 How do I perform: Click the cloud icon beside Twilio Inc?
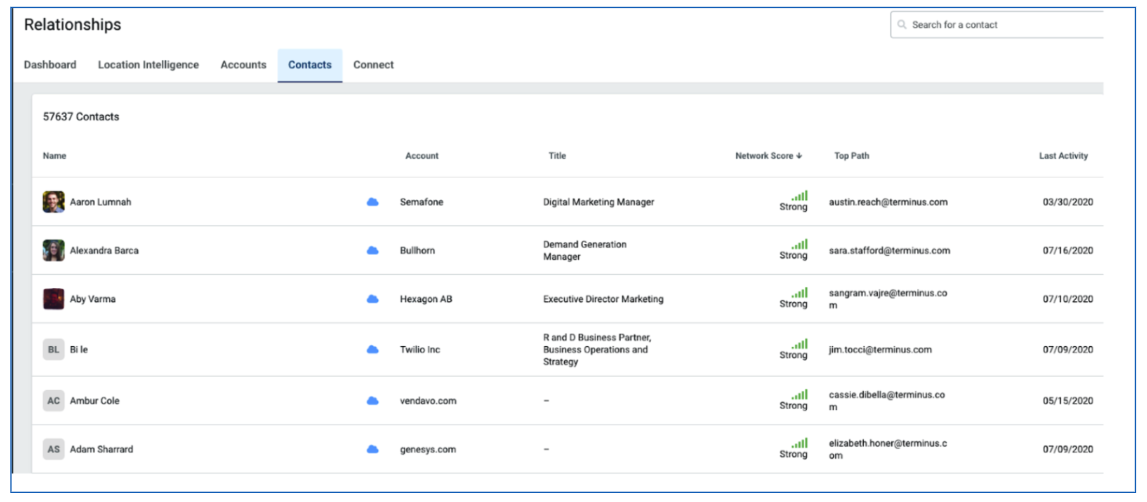(x=372, y=350)
